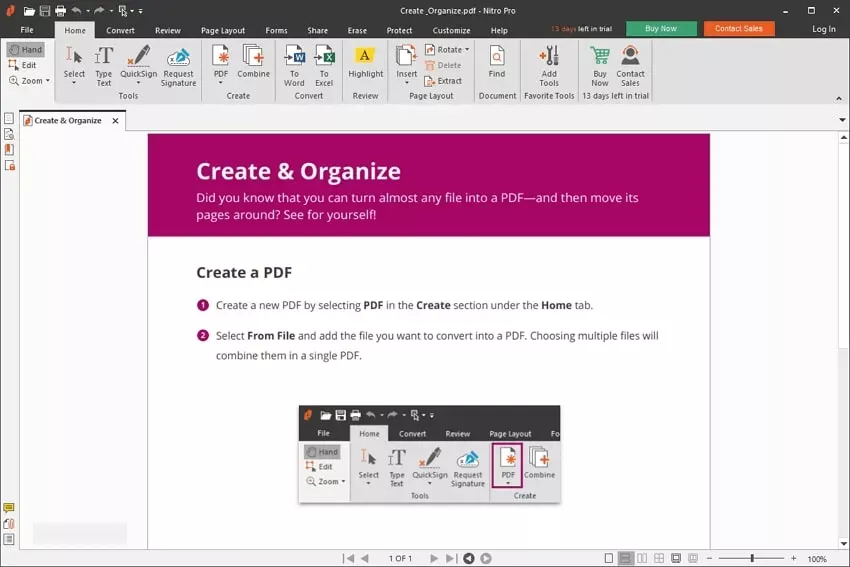Enable single page view in status bar

click(x=609, y=558)
